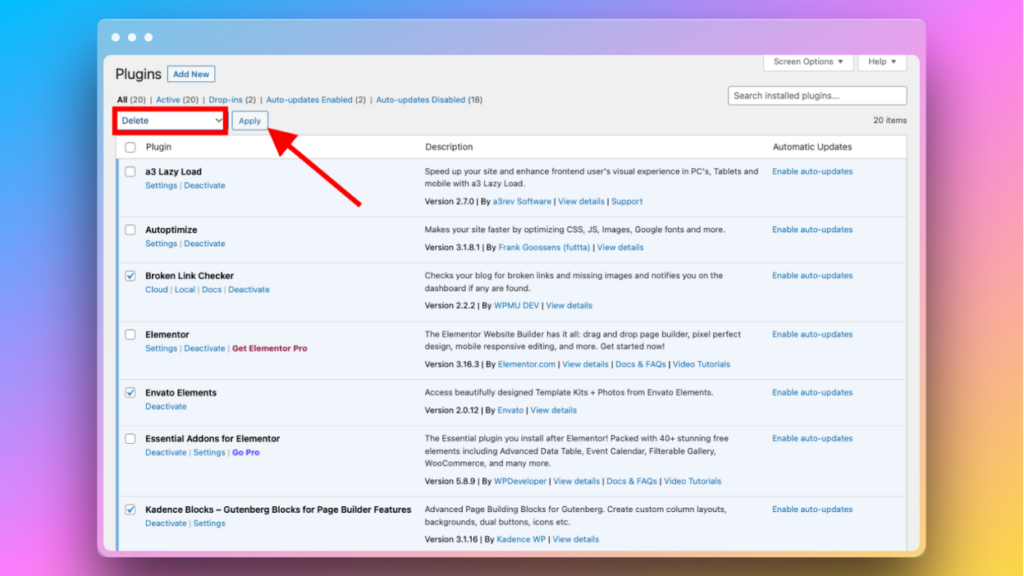Open Settings for Kadence Blocks
Image resolution: width=1024 pixels, height=576 pixels.
pyautogui.click(x=209, y=523)
